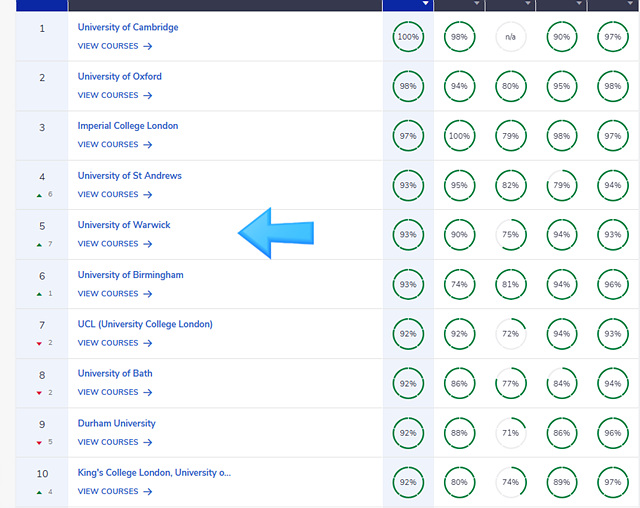View courses for University of Cambridge
Viewport: 640px width, 508px height.
coord(115,46)
